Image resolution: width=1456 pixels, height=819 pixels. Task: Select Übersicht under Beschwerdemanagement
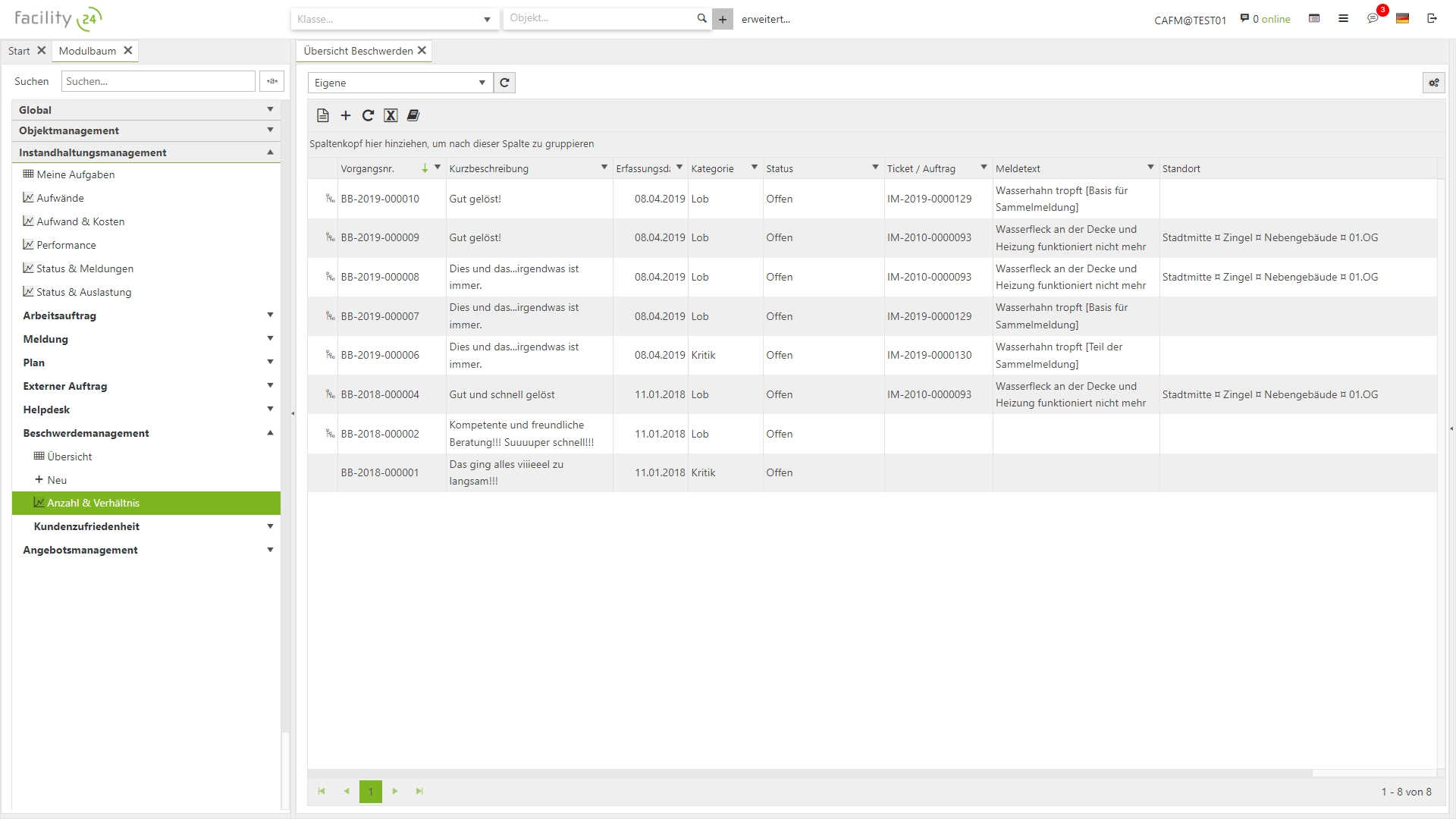click(x=69, y=457)
